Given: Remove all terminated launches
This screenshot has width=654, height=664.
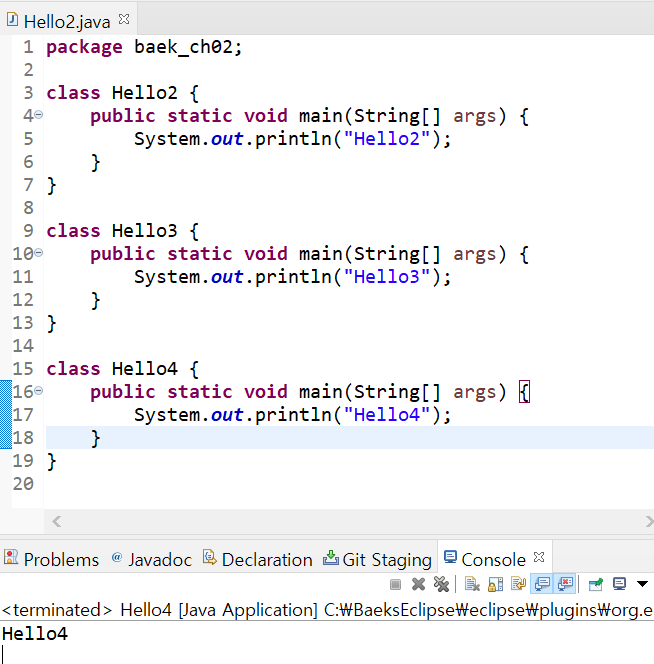Looking at the screenshot, I should (441, 584).
